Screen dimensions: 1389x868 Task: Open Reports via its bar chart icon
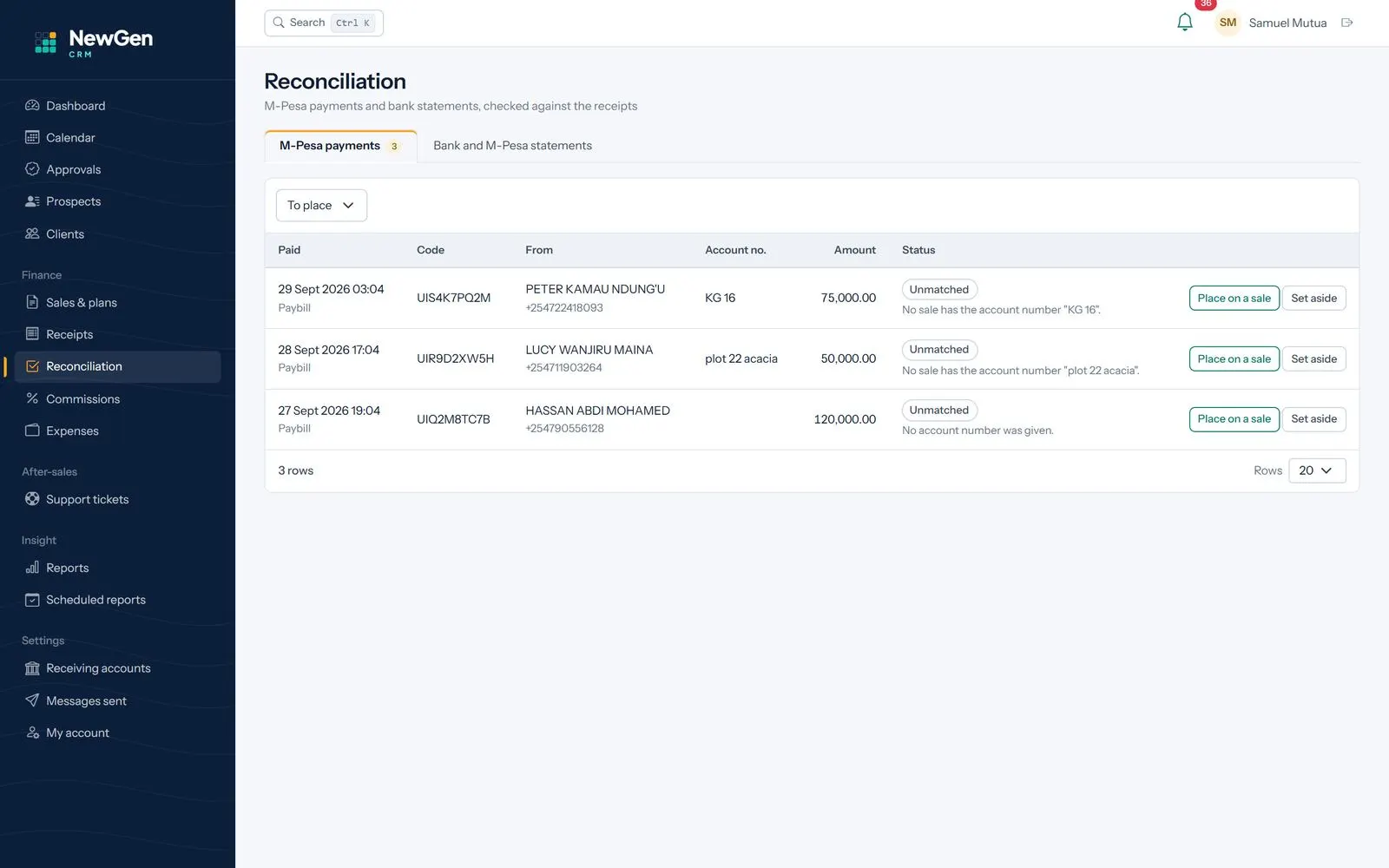[32, 568]
